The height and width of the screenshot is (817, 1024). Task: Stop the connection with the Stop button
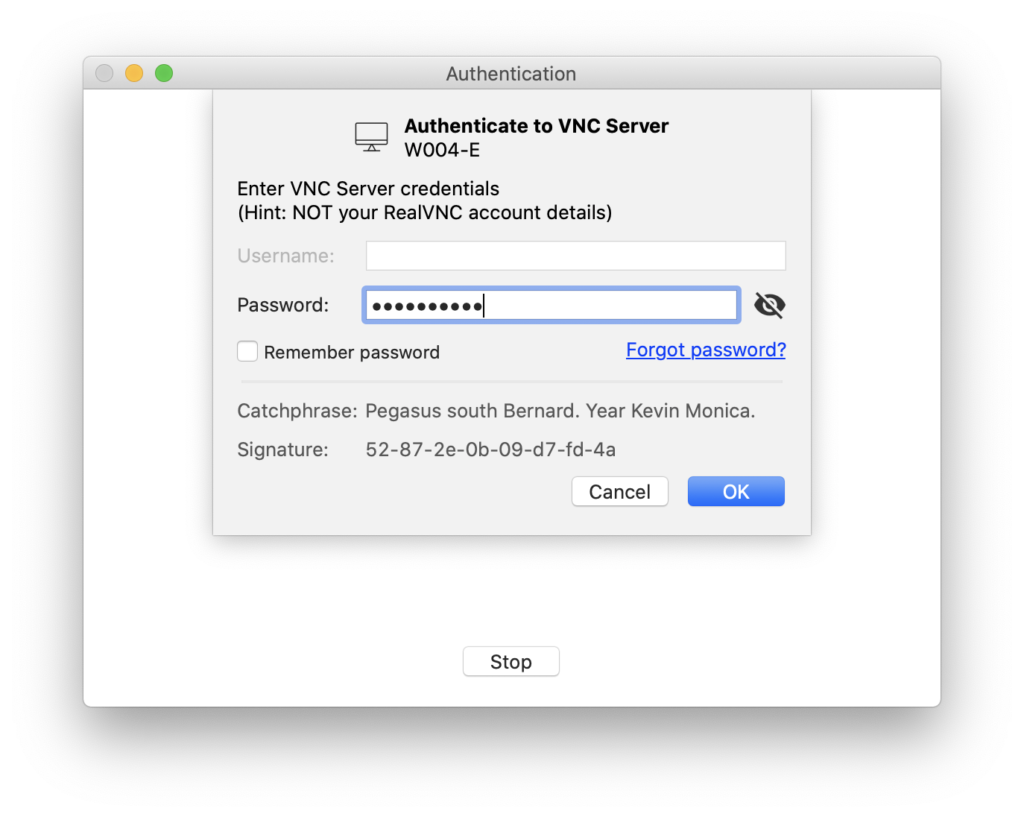point(510,662)
